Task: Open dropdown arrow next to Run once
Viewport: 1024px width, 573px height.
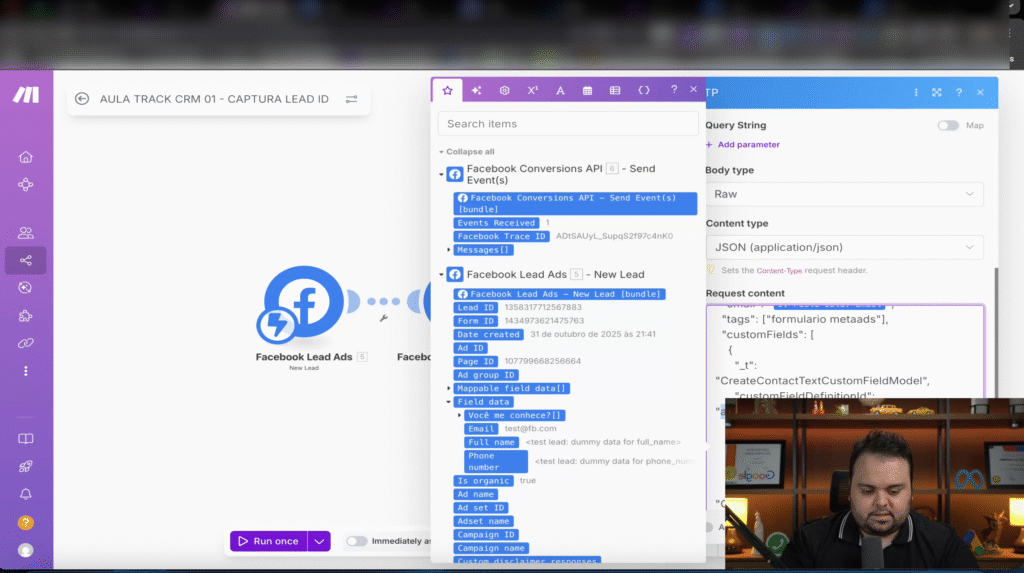Action: tap(319, 541)
